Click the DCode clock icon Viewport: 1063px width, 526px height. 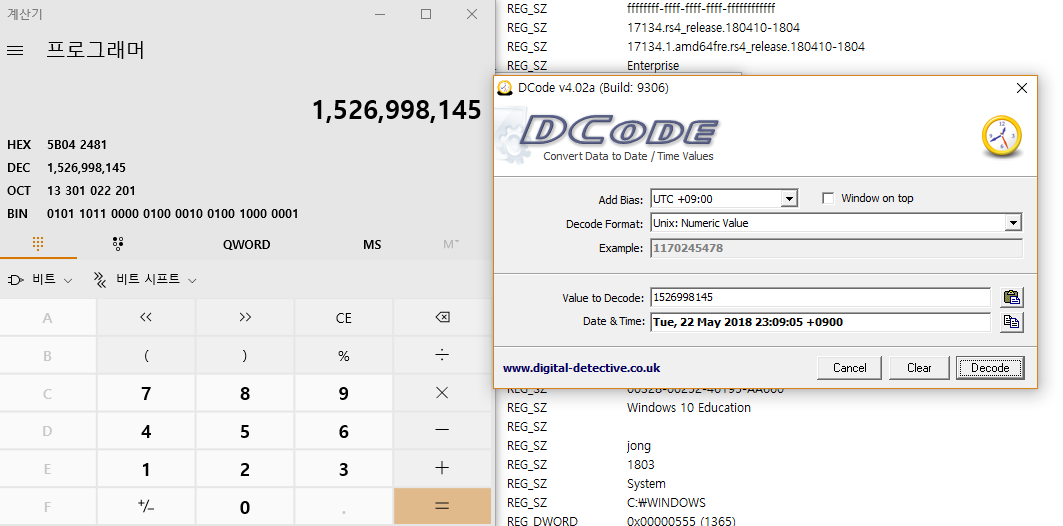coord(1001,136)
